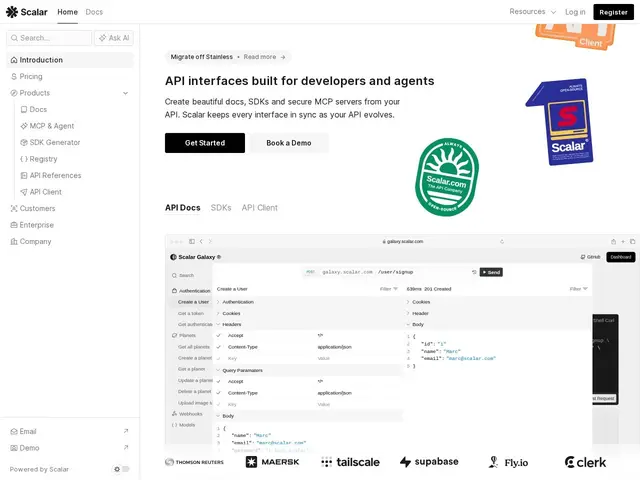
Task: Select the API Docs tab
Action: 182,208
